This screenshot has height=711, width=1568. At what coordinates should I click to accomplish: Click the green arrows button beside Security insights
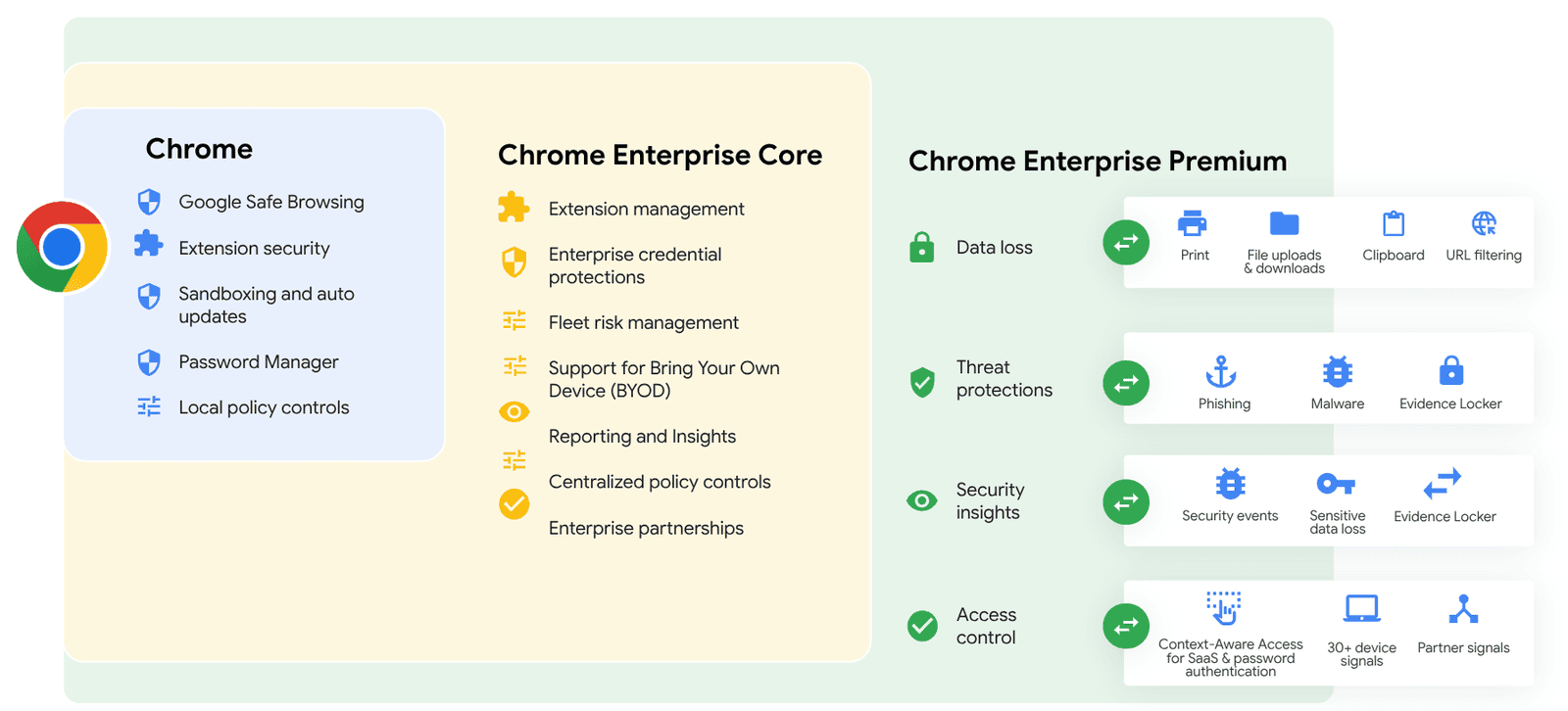(1126, 501)
